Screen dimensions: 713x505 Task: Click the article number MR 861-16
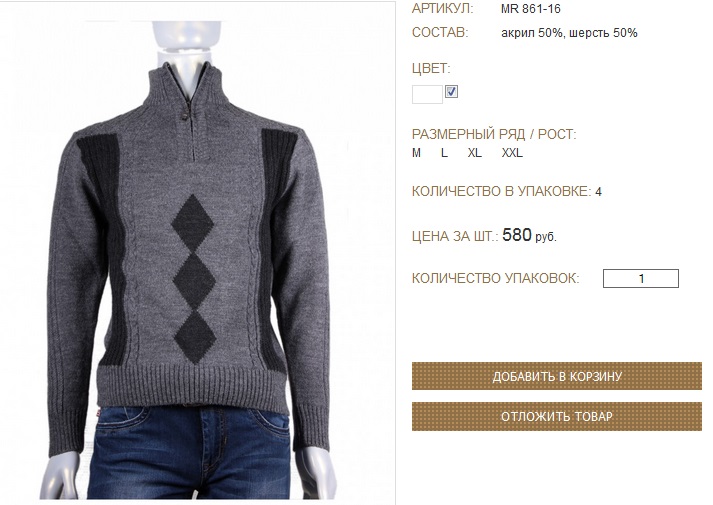pyautogui.click(x=531, y=9)
